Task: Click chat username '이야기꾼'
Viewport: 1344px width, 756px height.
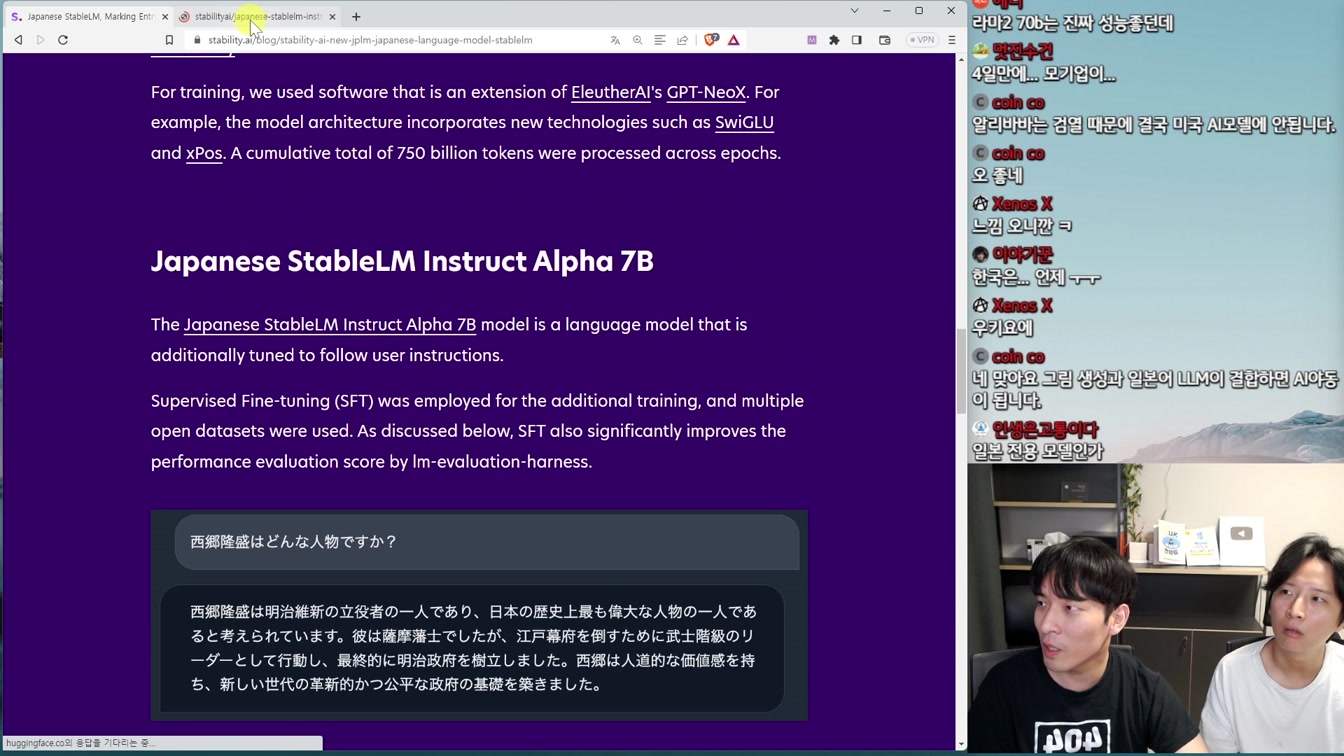Action: tap(1022, 255)
